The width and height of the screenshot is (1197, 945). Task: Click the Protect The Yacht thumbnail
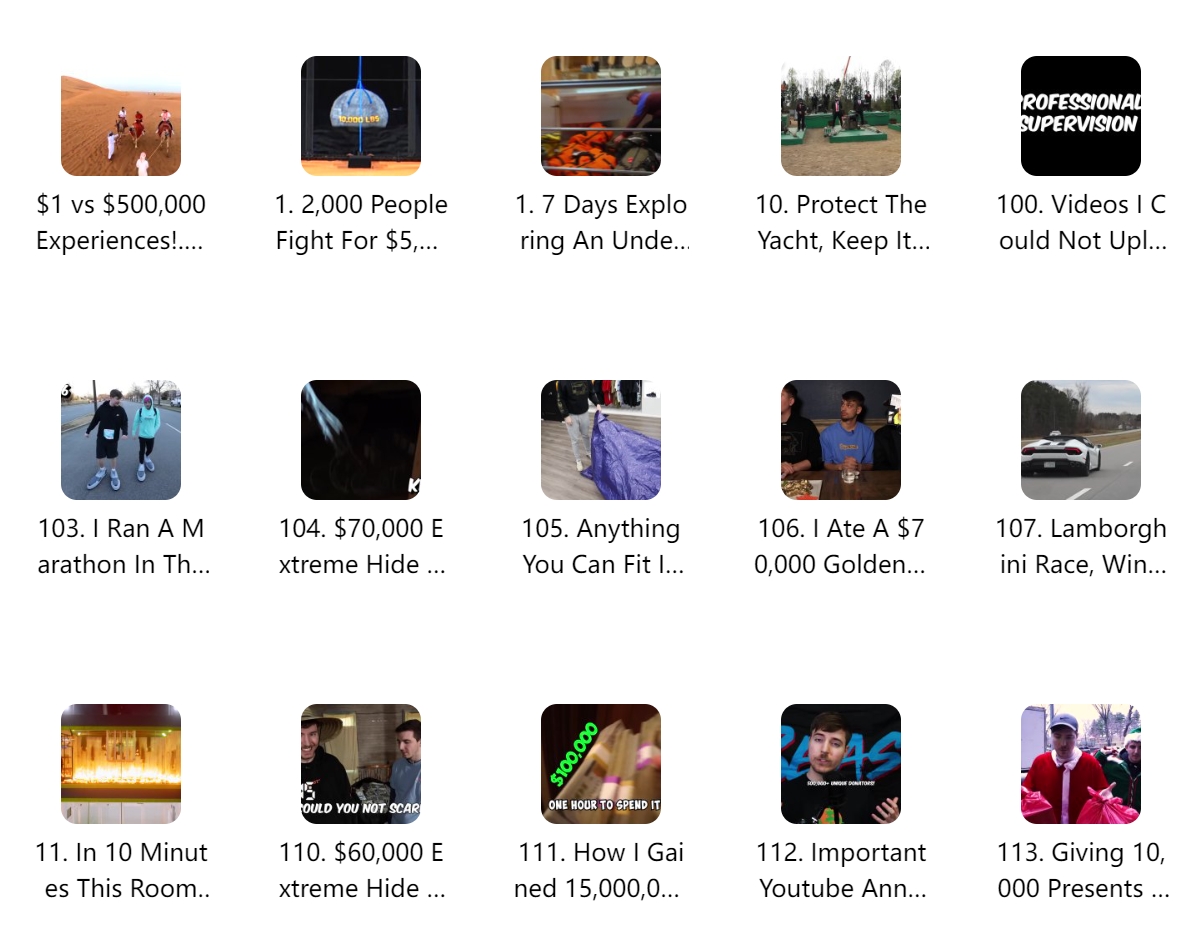(x=840, y=116)
